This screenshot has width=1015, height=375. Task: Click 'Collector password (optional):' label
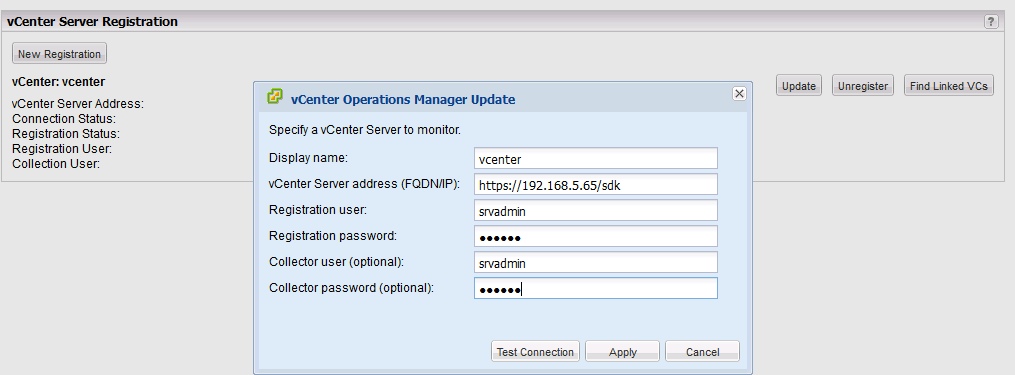[351, 288]
